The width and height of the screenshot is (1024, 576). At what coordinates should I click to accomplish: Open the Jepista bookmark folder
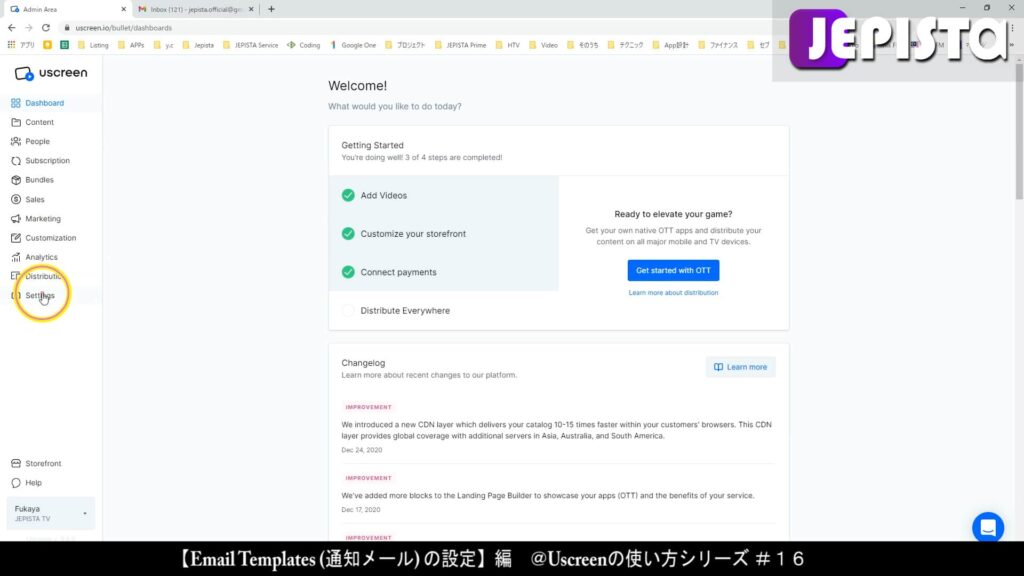coord(198,45)
